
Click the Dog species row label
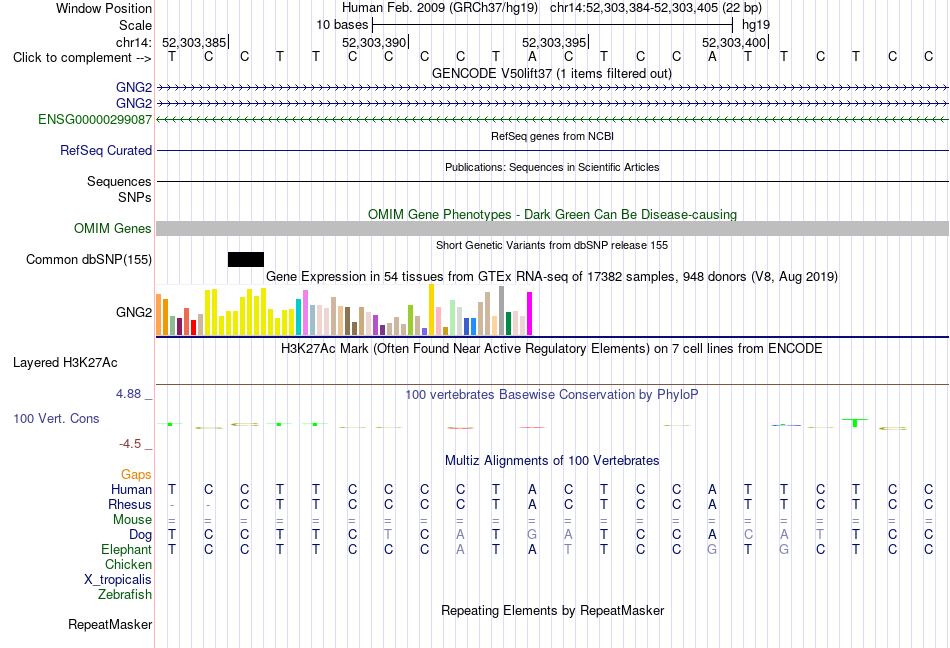[x=140, y=534]
